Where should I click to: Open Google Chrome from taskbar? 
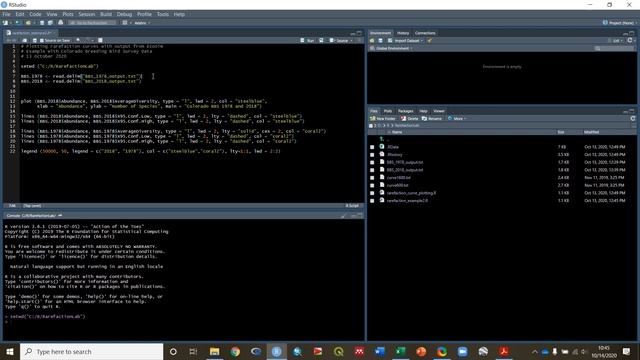click(235, 351)
